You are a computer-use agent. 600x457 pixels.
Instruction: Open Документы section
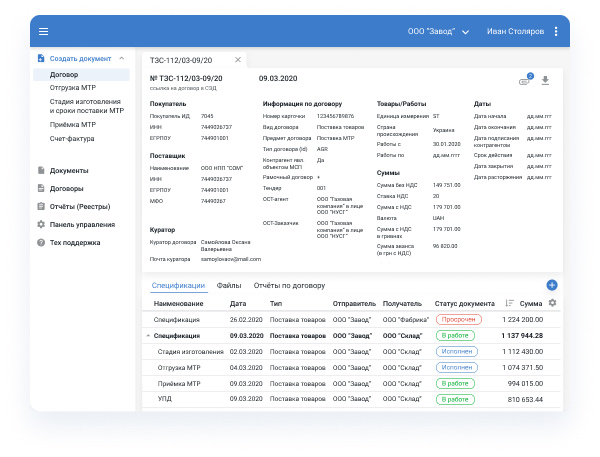tap(69, 171)
